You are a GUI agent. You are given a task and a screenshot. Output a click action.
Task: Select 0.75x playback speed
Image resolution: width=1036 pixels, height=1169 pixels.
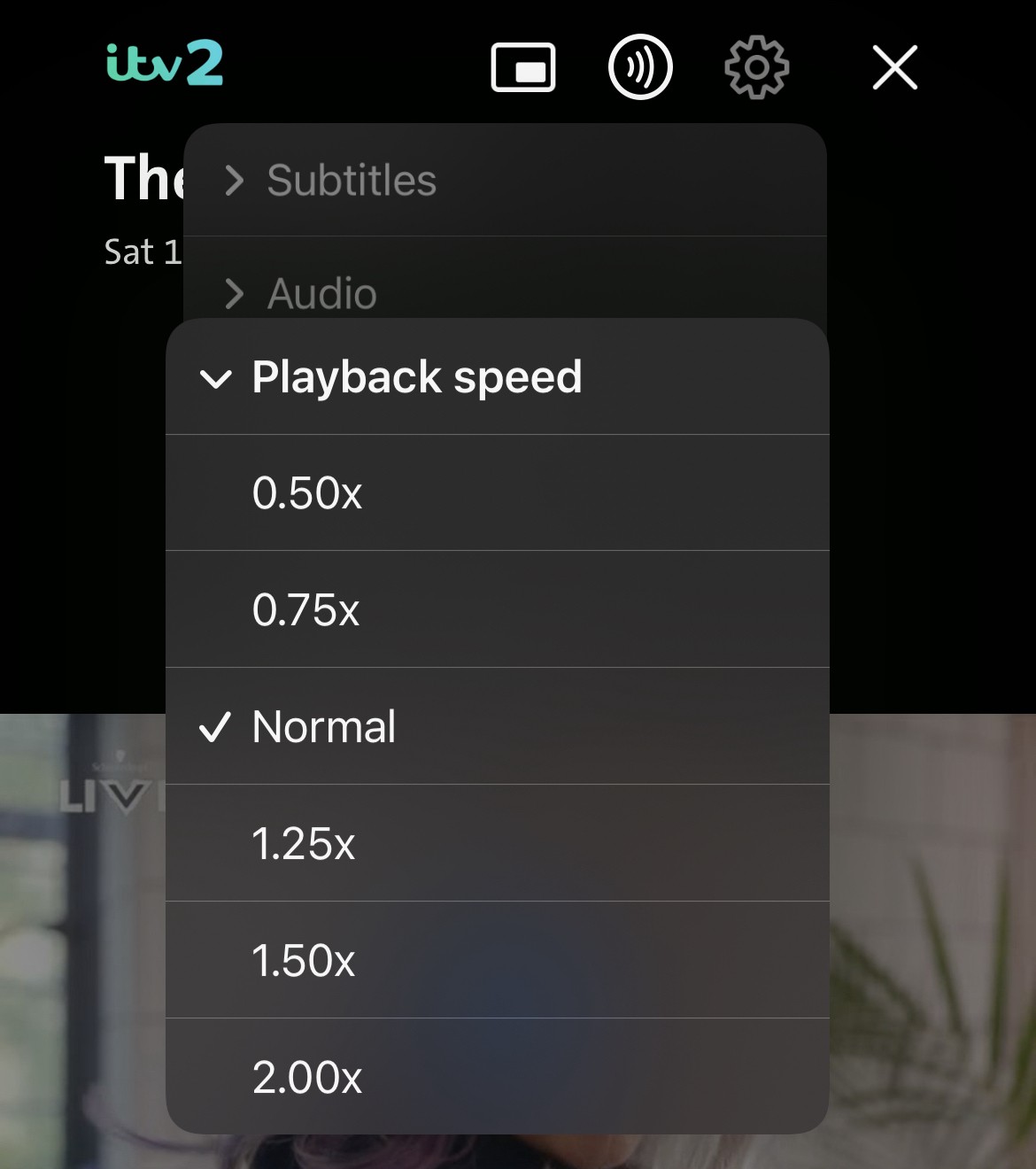[306, 610]
